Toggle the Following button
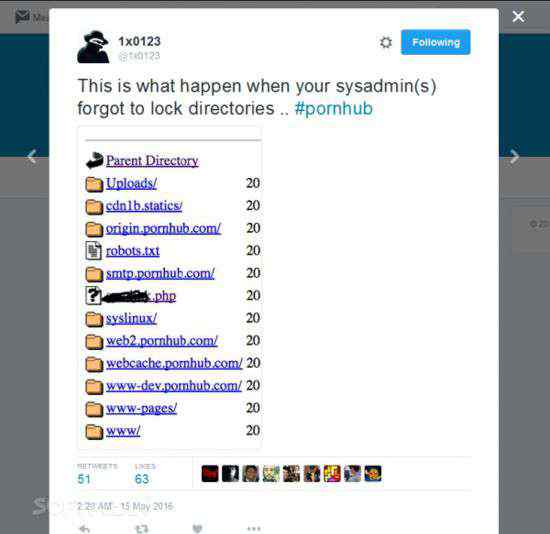This screenshot has width=550, height=534. [435, 42]
